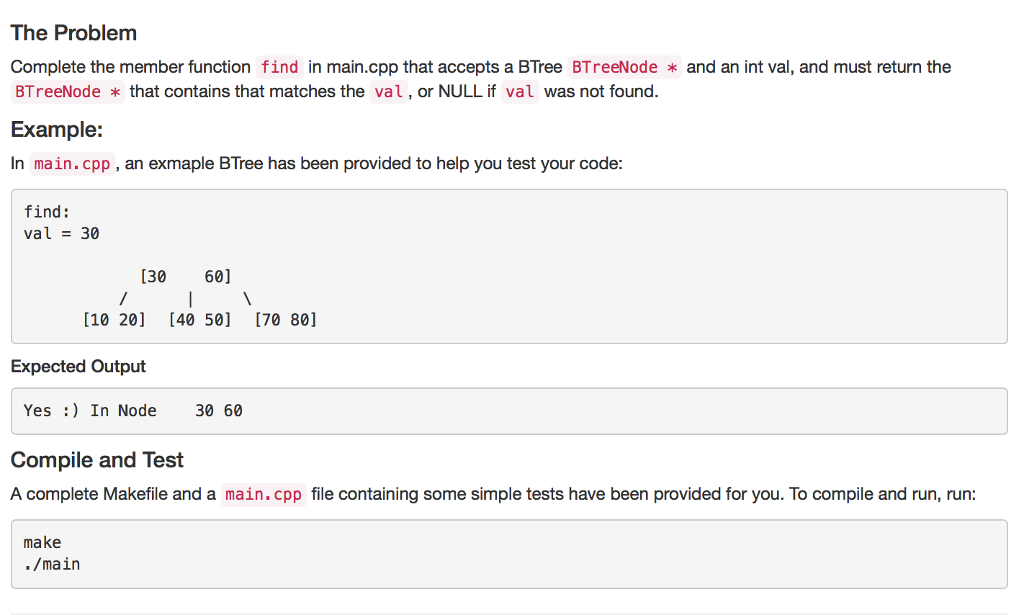Viewport: 1024px width, 615px height.
Task: Click the 'find' inline code label
Action: coord(280,67)
